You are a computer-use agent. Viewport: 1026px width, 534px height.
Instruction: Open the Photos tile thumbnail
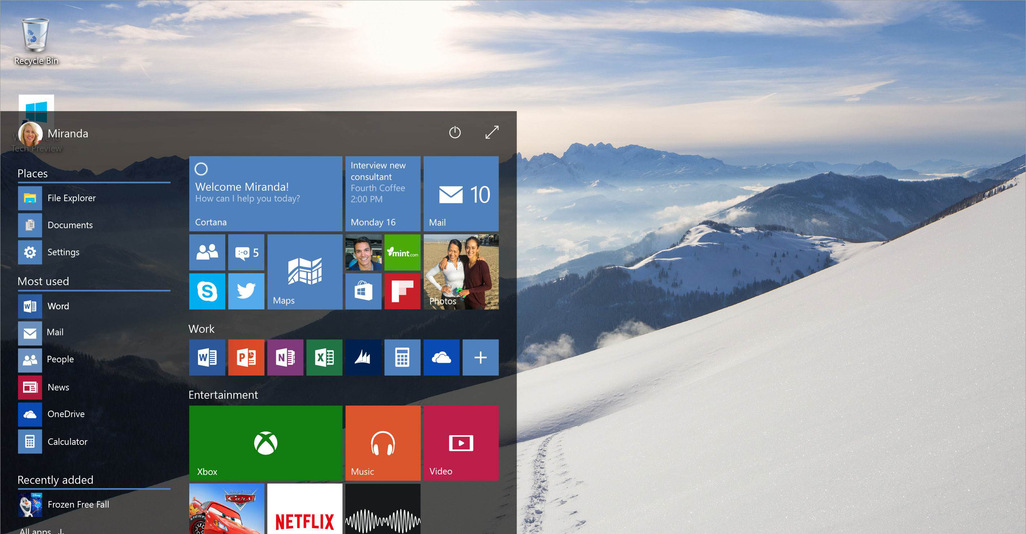[461, 272]
